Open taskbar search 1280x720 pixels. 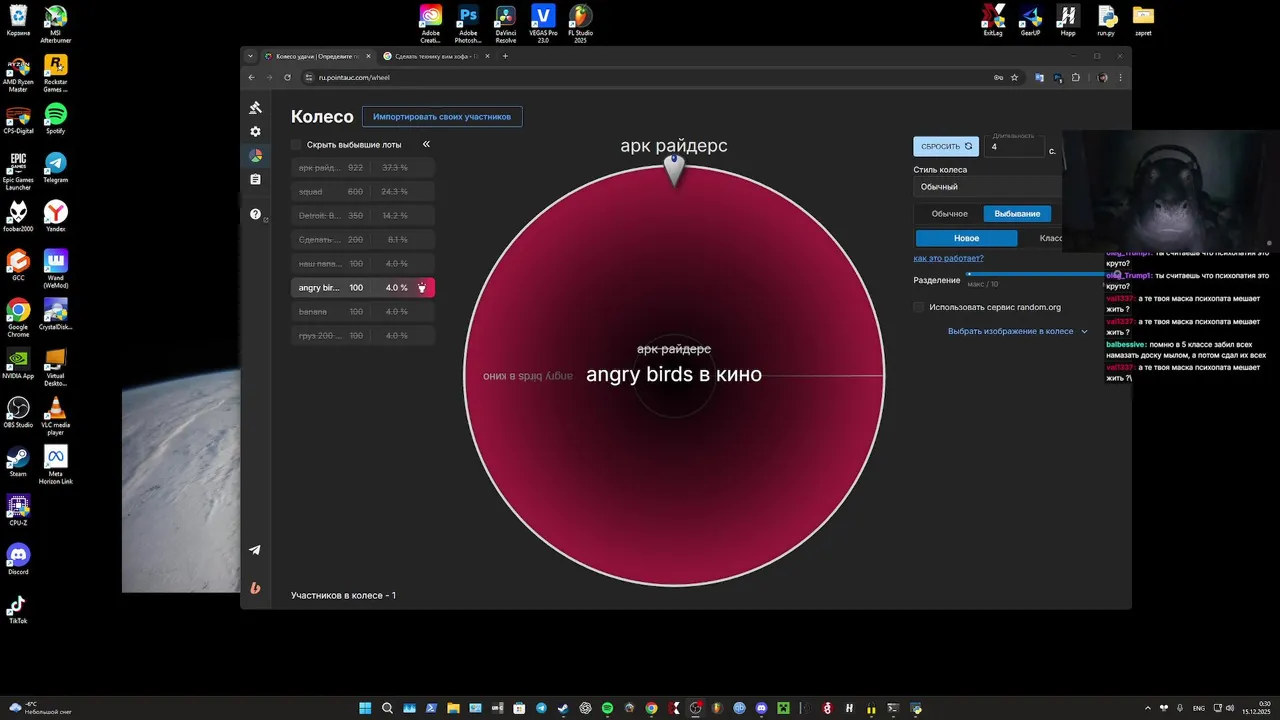(x=387, y=708)
